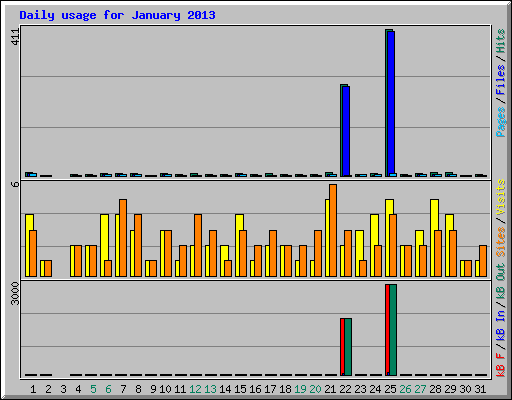Image resolution: width=512 pixels, height=400 pixels.
Task: Click the tall blue Files bar for day 25
Action: 391,103
